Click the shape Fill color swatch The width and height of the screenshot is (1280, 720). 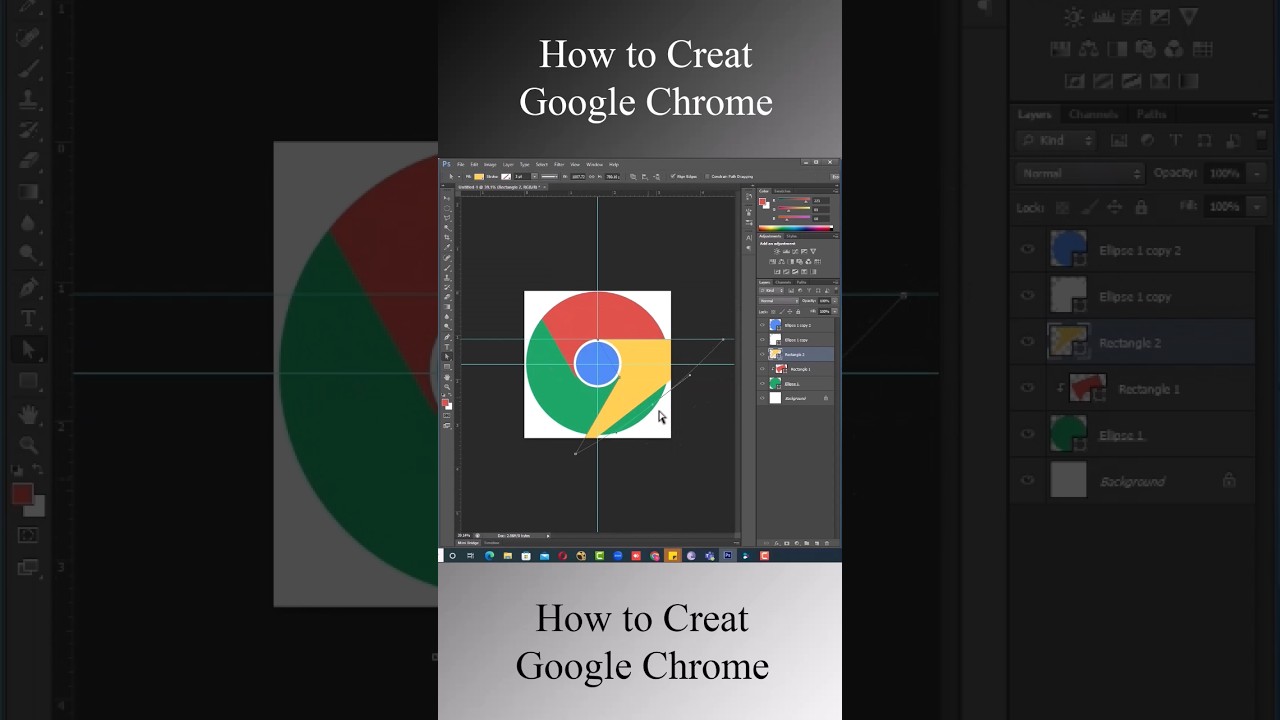479,177
